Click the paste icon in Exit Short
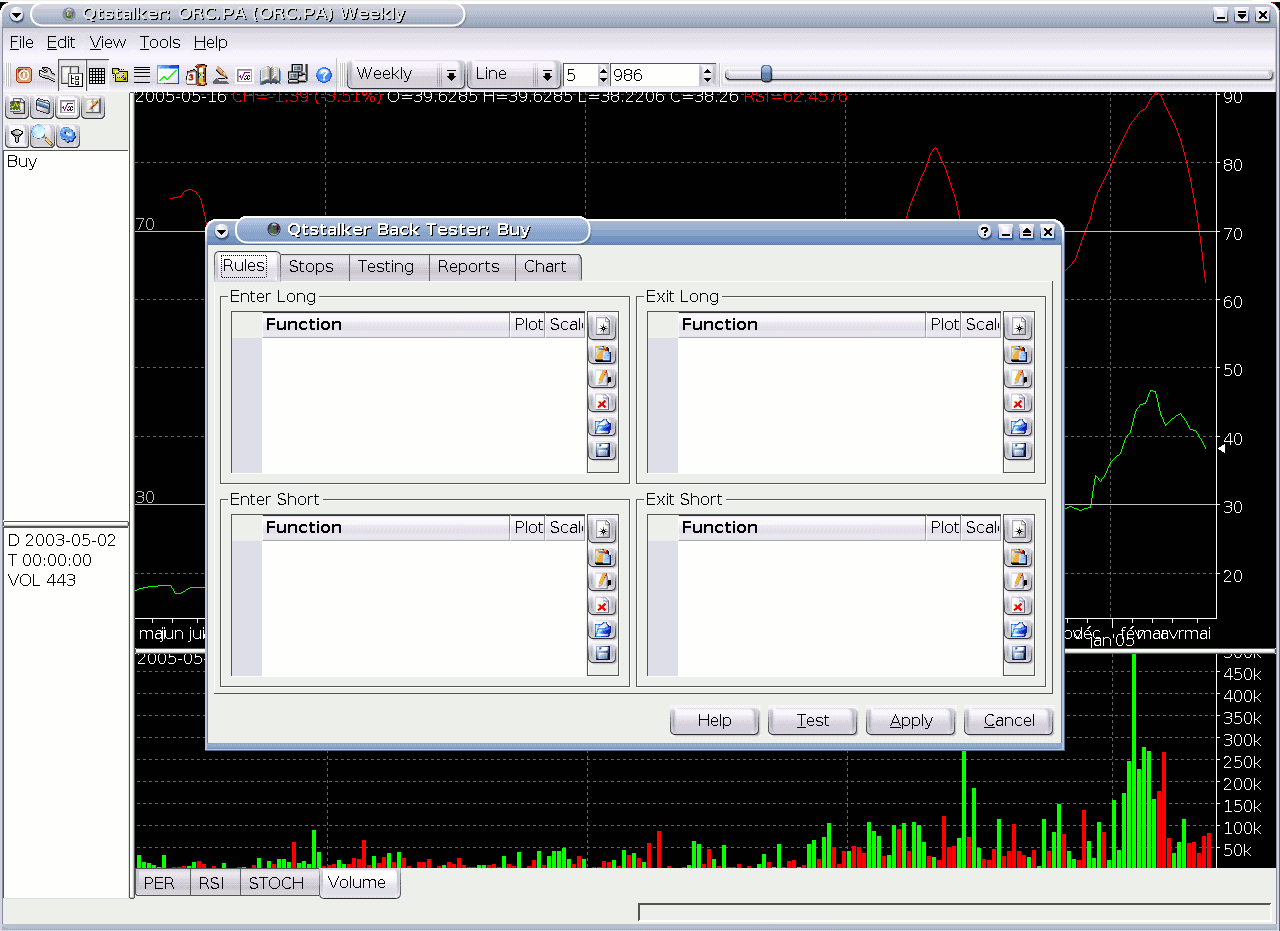The width and height of the screenshot is (1280, 931). [x=1018, y=556]
